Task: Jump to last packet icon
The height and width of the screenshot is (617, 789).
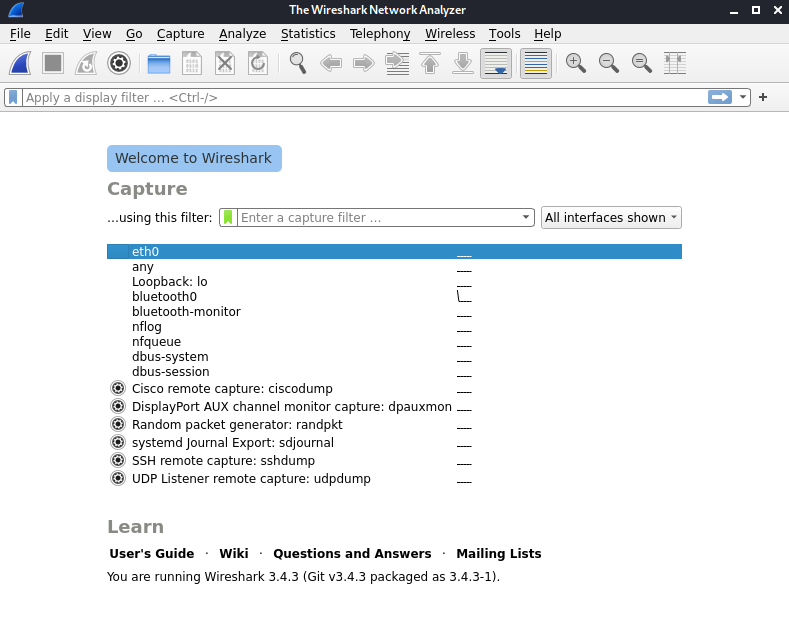Action: (x=463, y=63)
